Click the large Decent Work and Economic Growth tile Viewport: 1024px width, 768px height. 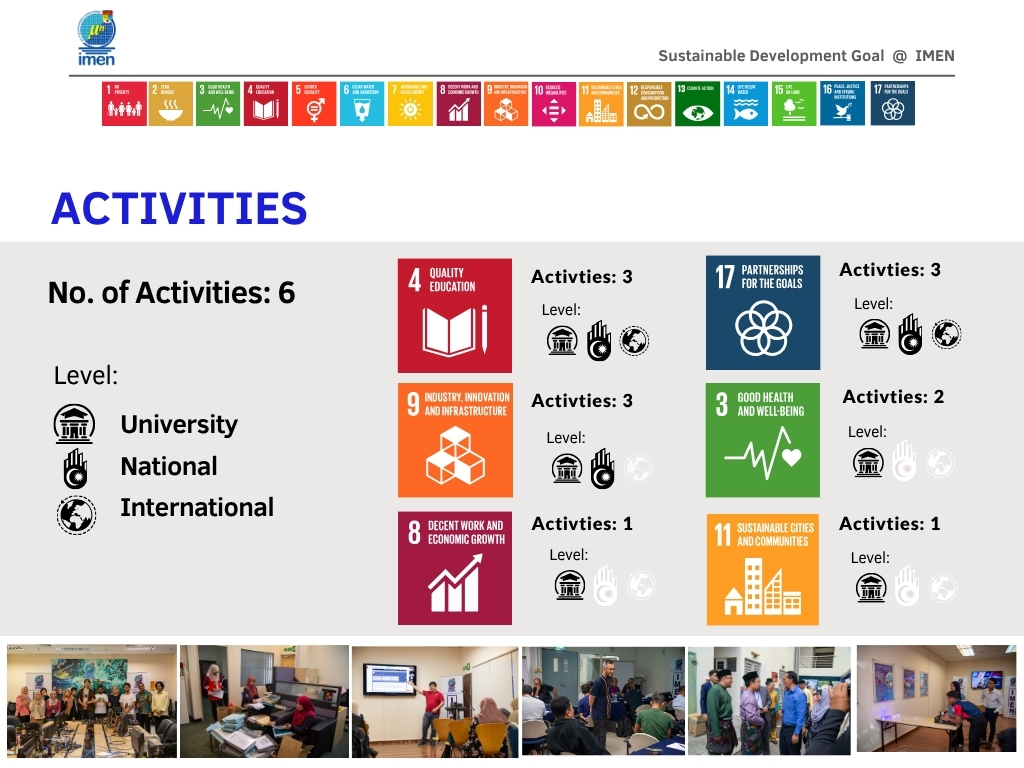click(455, 567)
